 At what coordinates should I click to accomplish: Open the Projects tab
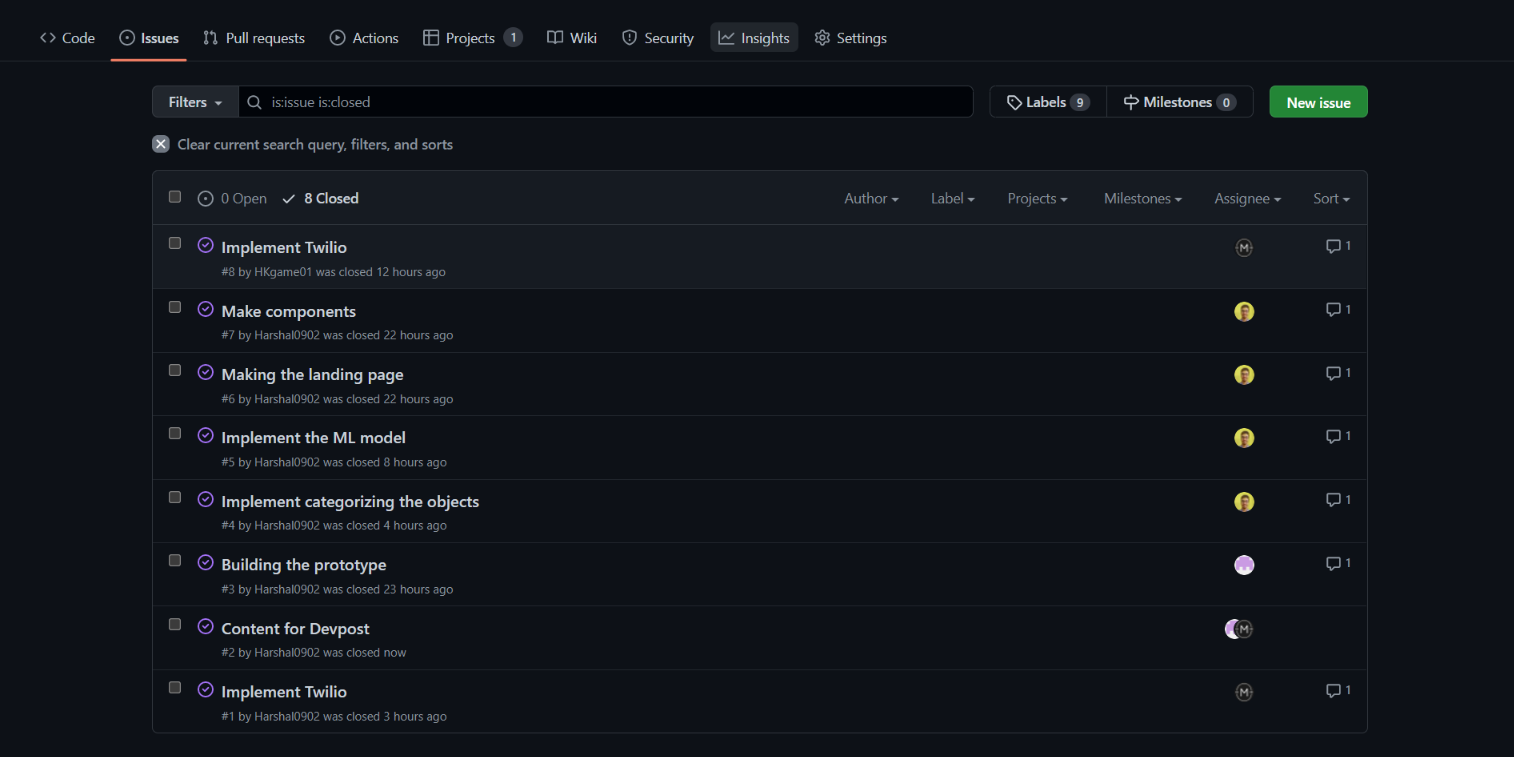pyautogui.click(x=472, y=38)
